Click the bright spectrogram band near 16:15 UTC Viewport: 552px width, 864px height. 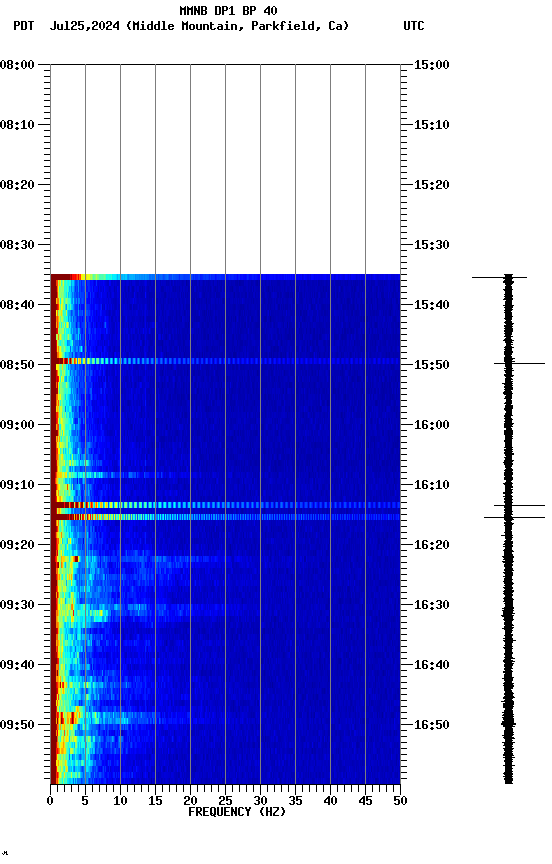(x=225, y=517)
